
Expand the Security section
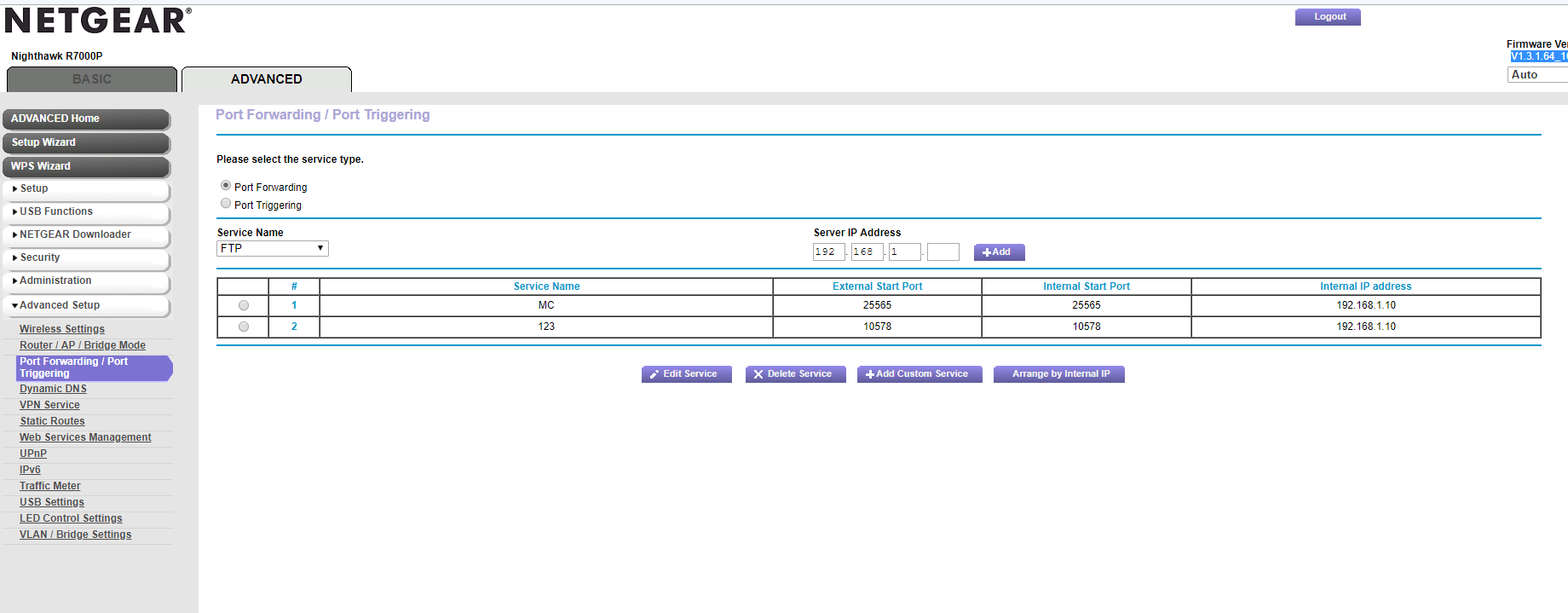85,257
